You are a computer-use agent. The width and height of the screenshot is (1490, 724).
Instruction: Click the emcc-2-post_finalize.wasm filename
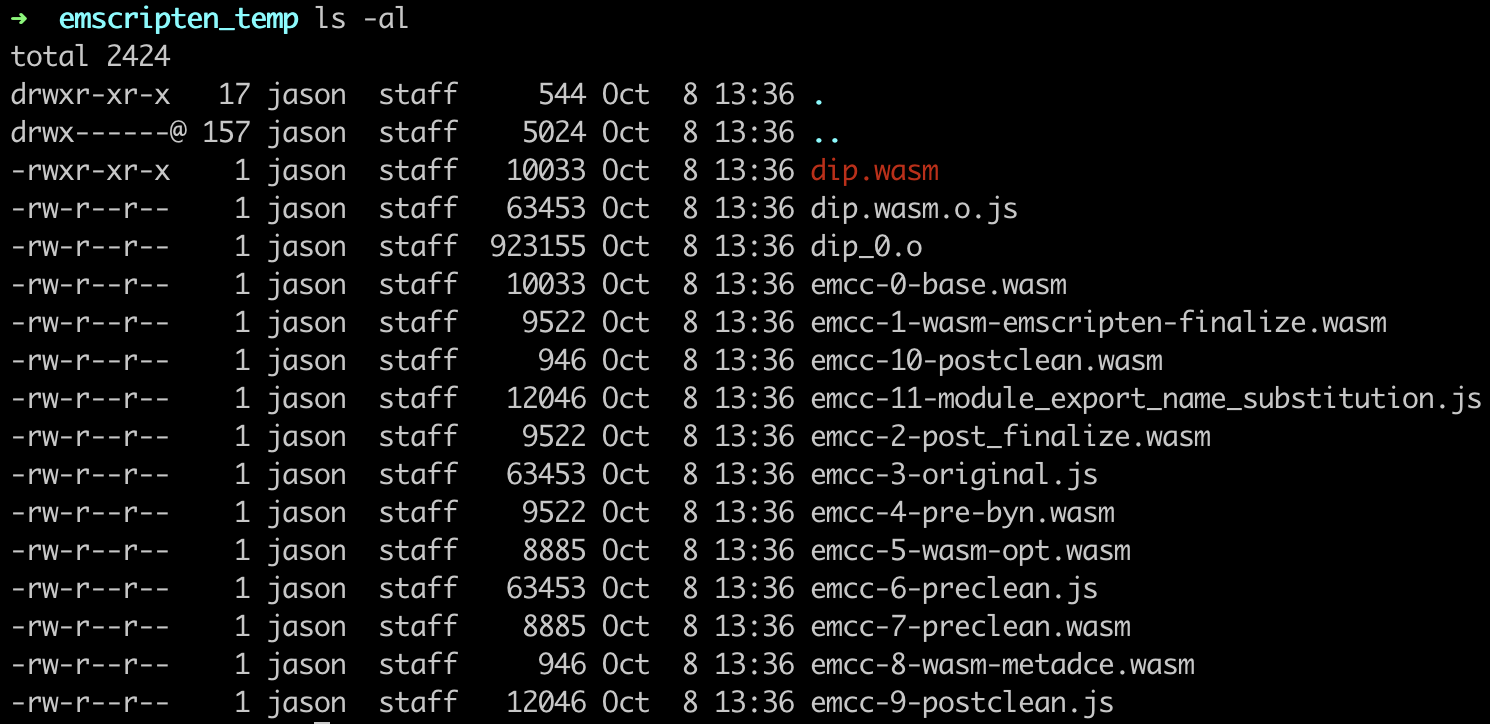click(x=1010, y=437)
